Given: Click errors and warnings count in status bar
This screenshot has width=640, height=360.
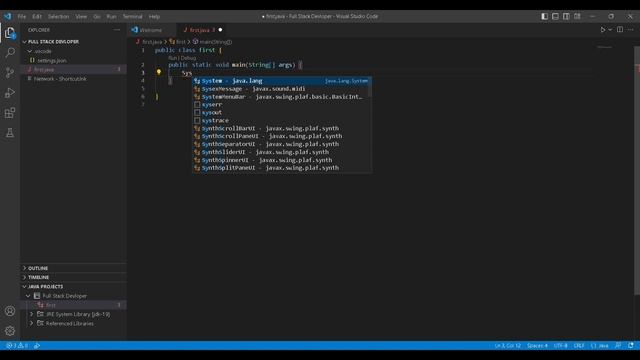Looking at the screenshot, I should pos(17,345).
